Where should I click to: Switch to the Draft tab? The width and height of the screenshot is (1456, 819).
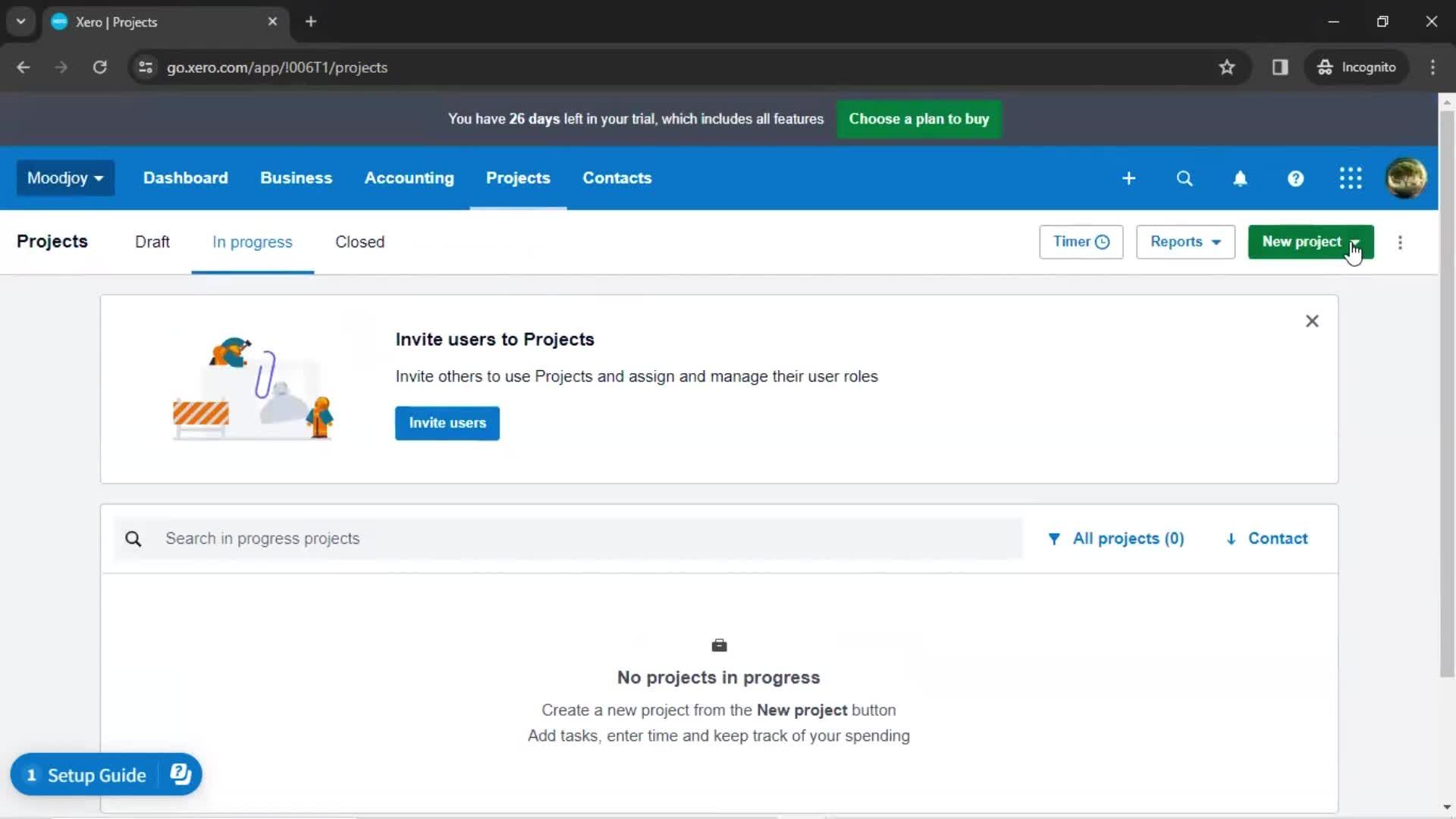(152, 242)
